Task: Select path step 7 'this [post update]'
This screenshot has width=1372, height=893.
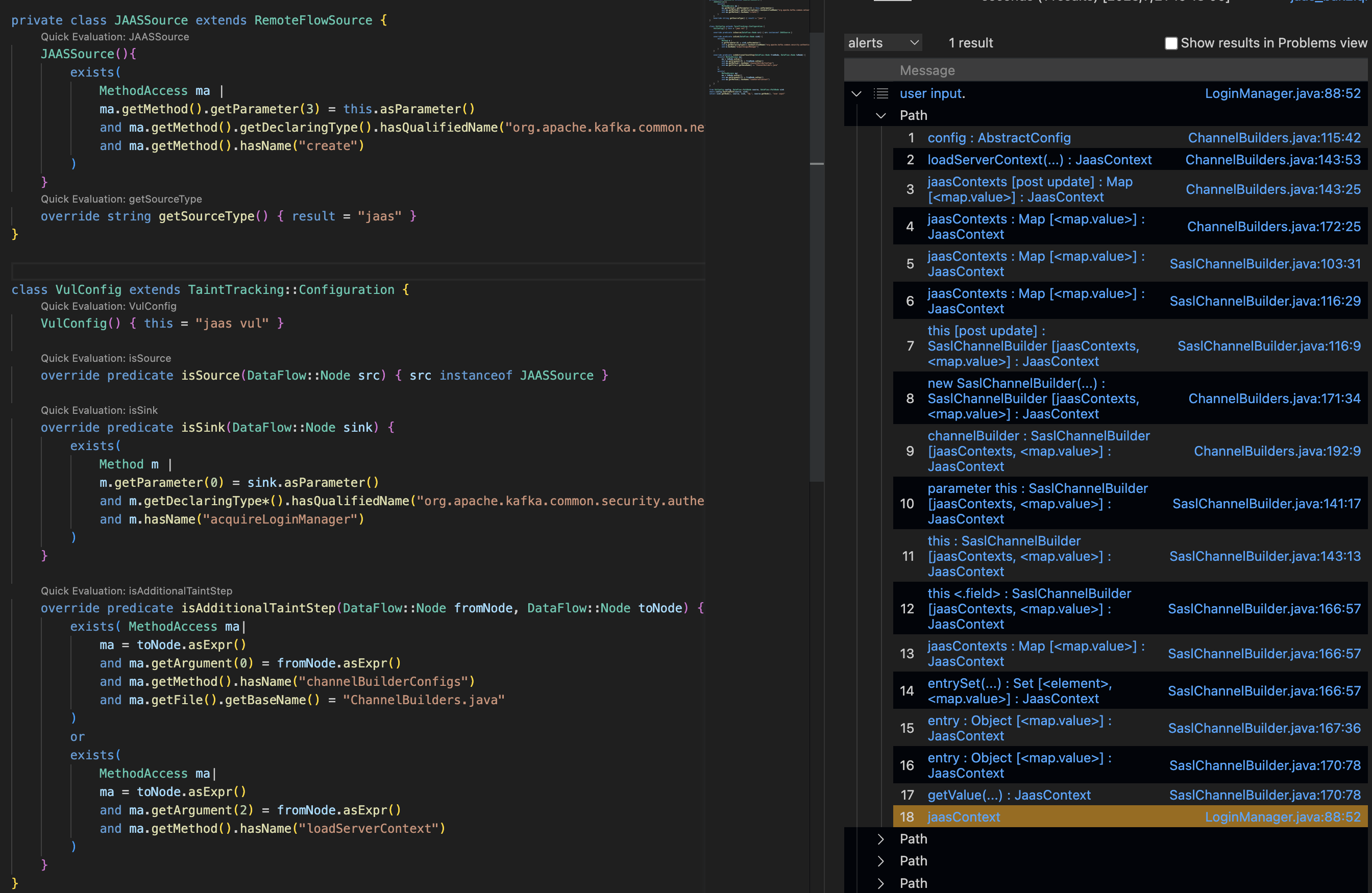Action: click(x=1034, y=346)
